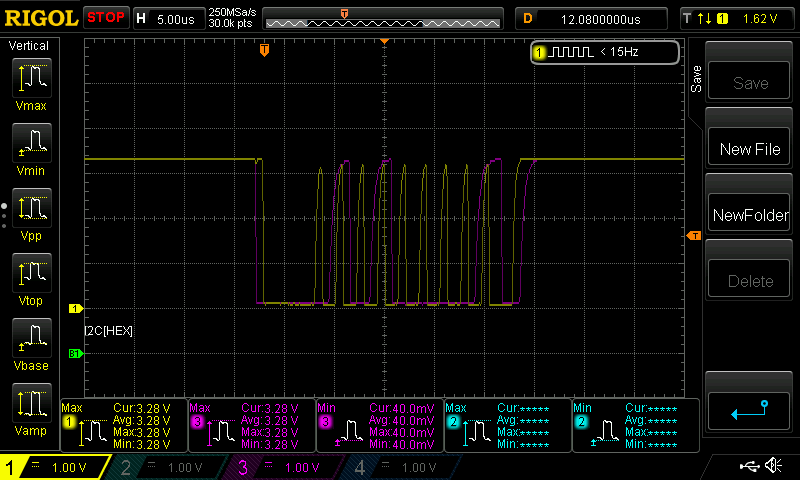
Task: Click the Vertical menu header
Action: pos(29,46)
